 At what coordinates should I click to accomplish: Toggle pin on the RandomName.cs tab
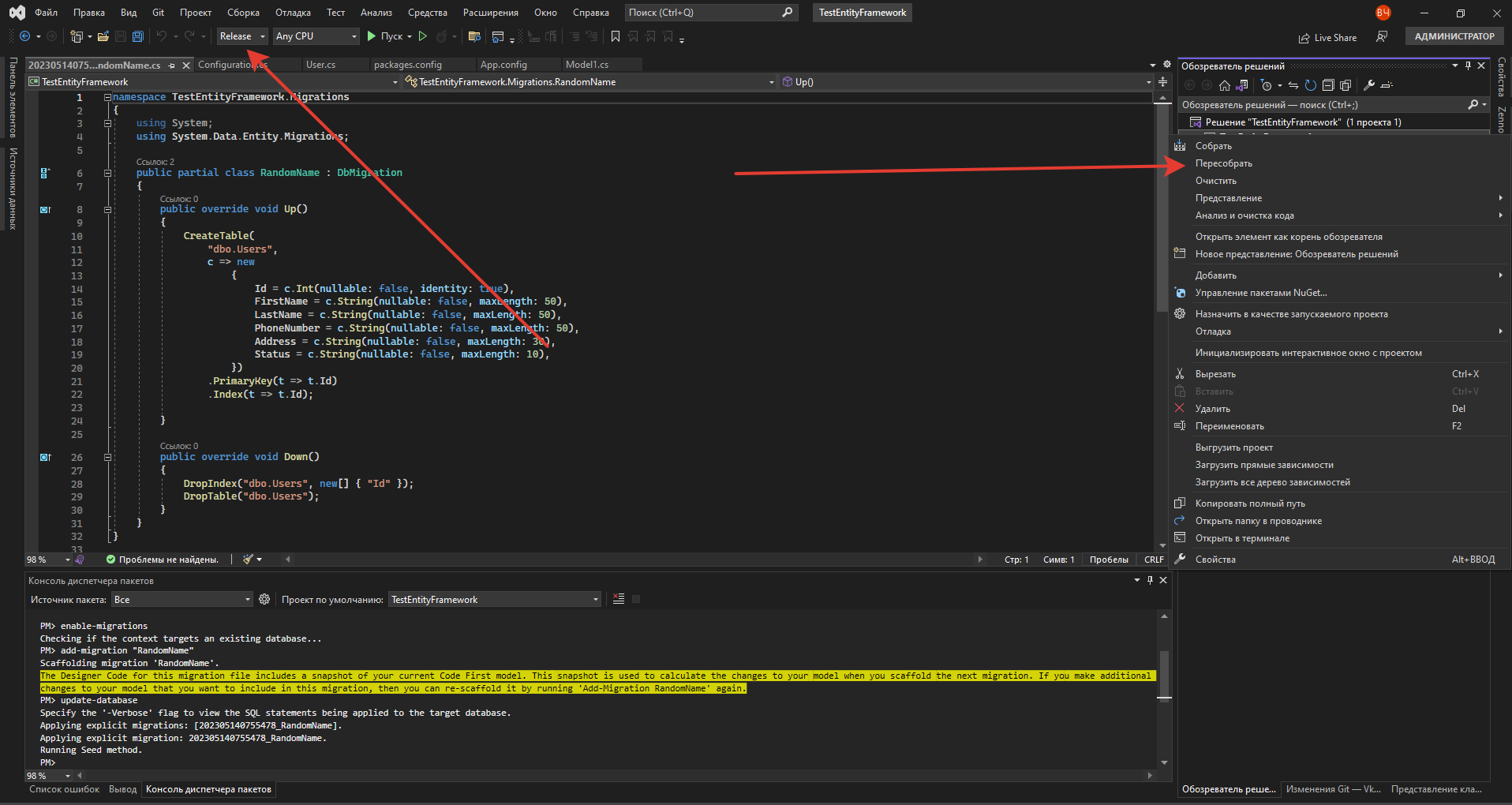coord(172,66)
